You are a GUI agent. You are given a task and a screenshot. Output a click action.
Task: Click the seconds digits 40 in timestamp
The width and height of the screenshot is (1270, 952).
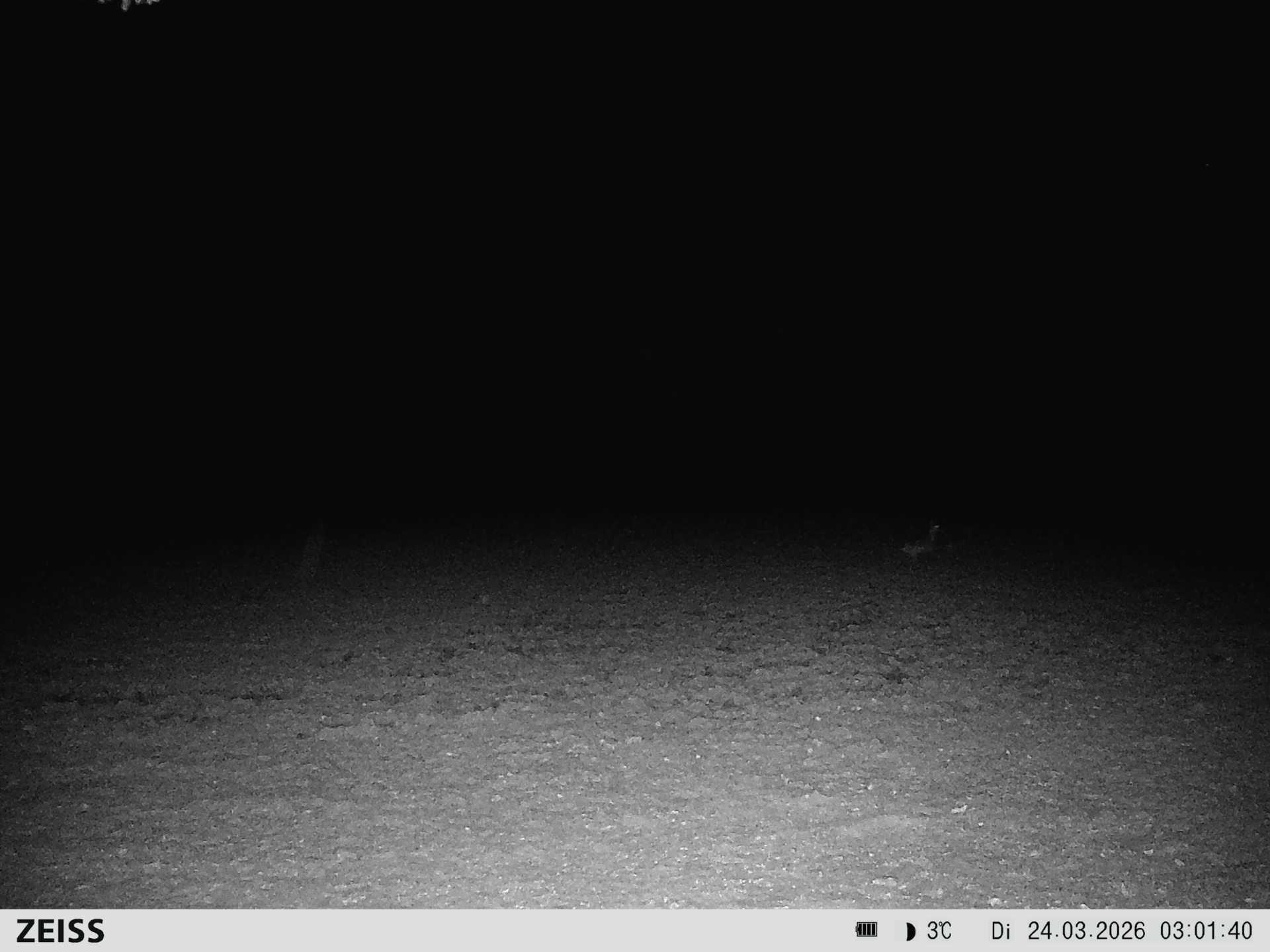click(1240, 931)
